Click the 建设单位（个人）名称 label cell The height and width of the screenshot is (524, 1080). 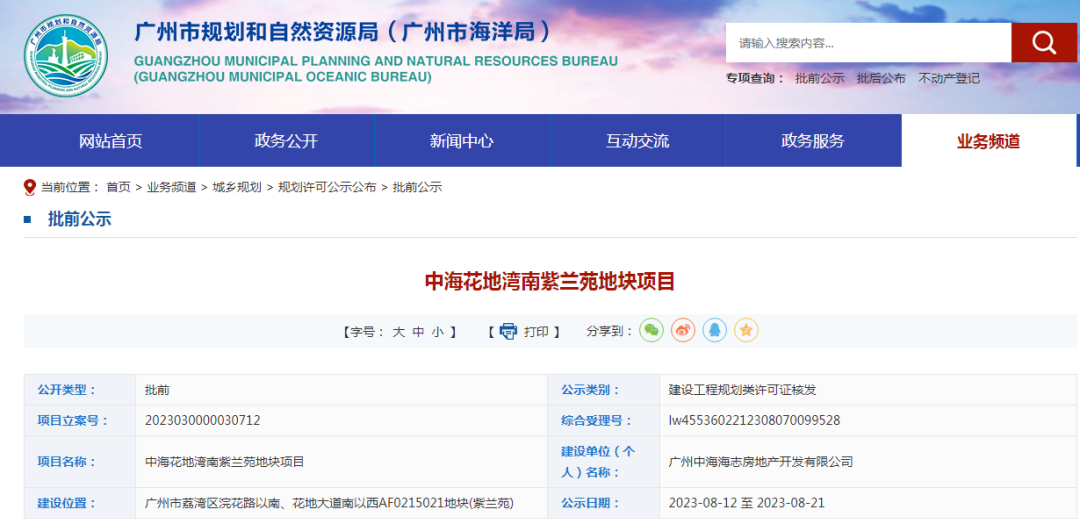[603, 462]
